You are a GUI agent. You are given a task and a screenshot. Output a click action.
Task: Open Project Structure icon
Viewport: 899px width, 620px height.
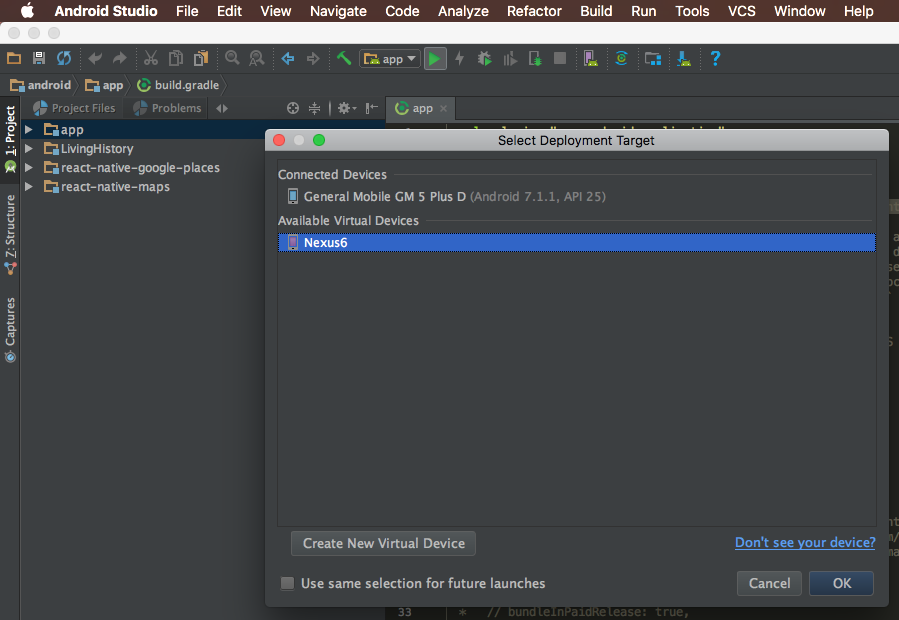coord(652,59)
